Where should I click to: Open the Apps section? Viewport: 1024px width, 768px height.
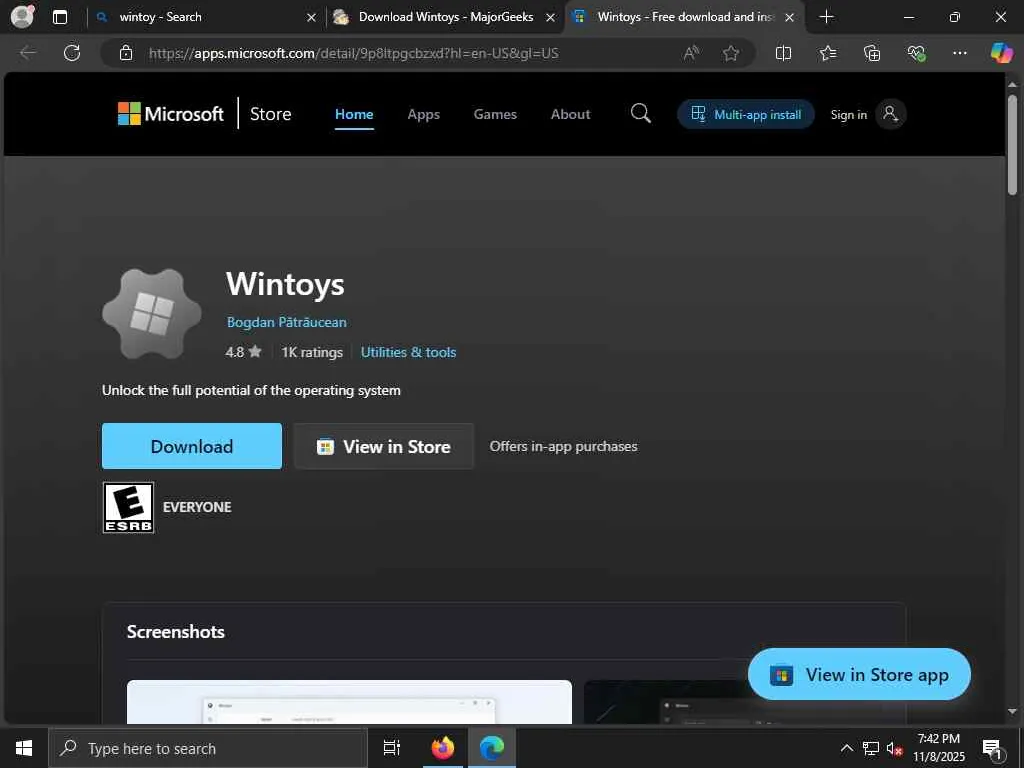(423, 114)
